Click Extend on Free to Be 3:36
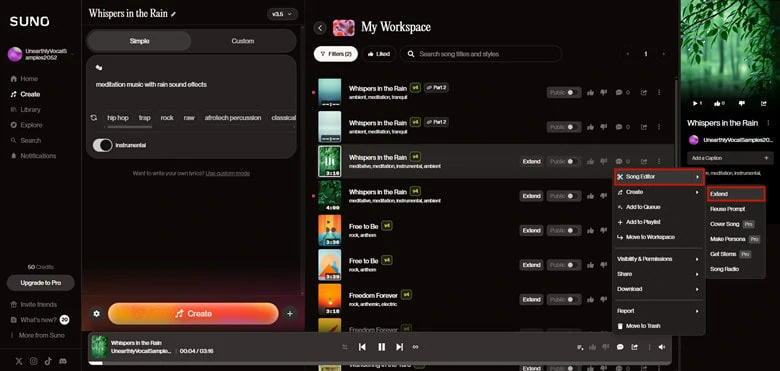 click(531, 231)
